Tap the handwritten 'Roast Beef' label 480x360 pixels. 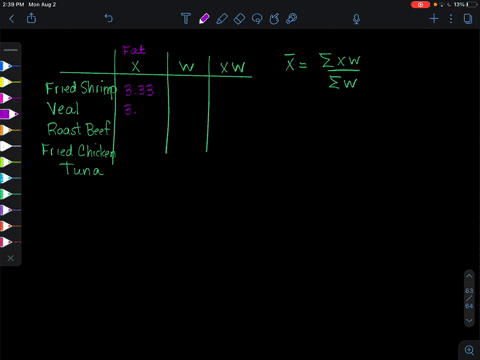coord(79,129)
